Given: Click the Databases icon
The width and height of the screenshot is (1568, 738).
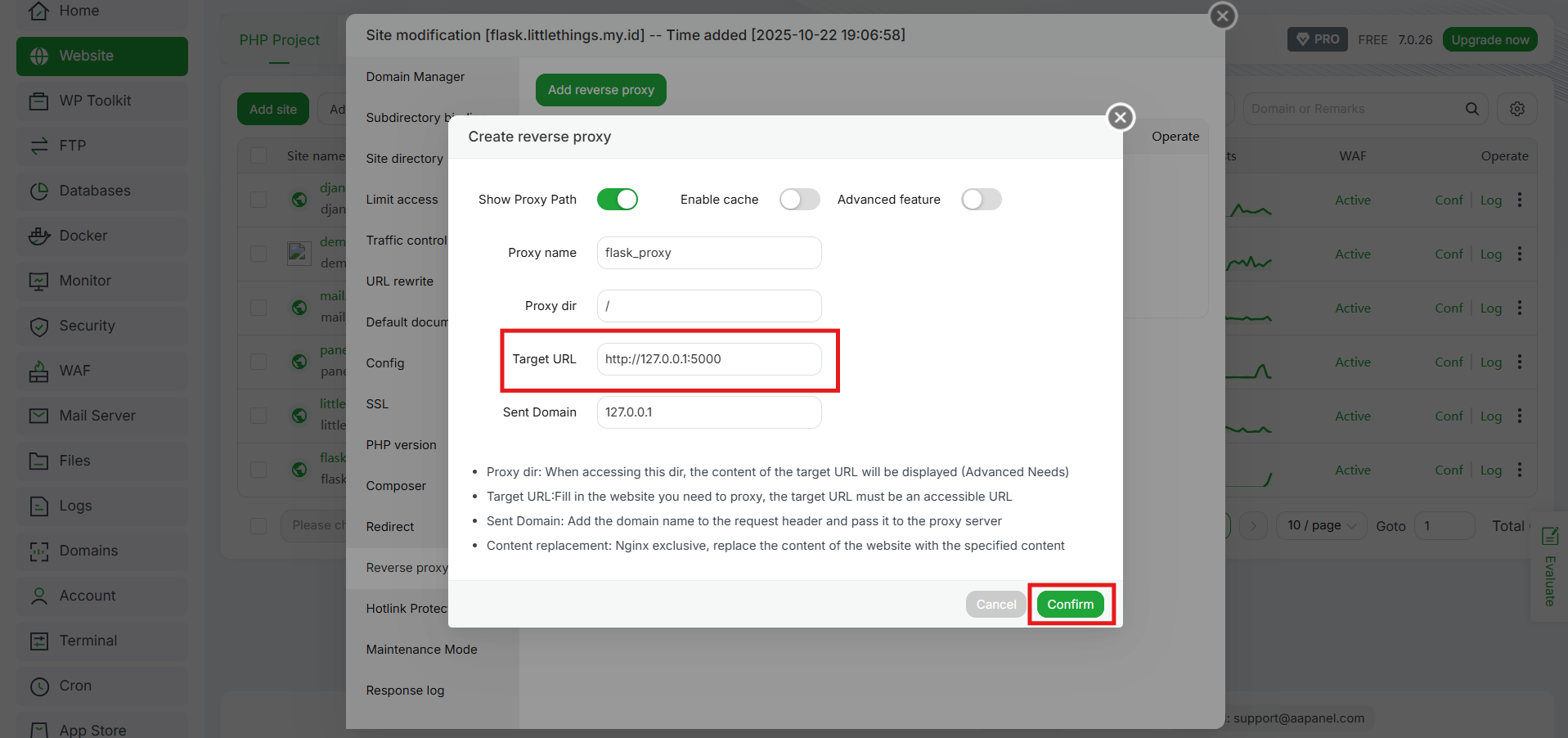Looking at the screenshot, I should [38, 191].
